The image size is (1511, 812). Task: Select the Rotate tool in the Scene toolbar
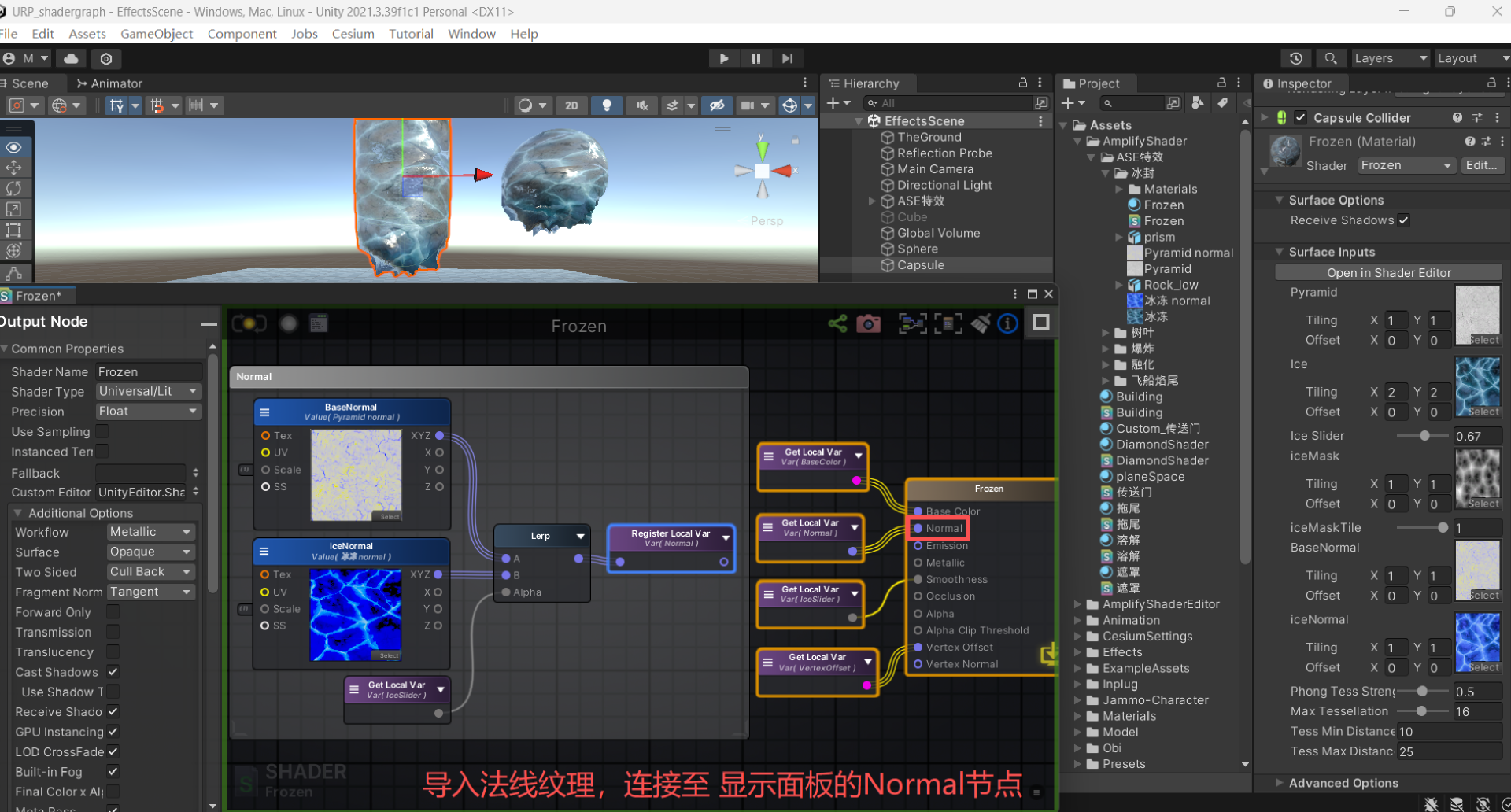point(14,188)
